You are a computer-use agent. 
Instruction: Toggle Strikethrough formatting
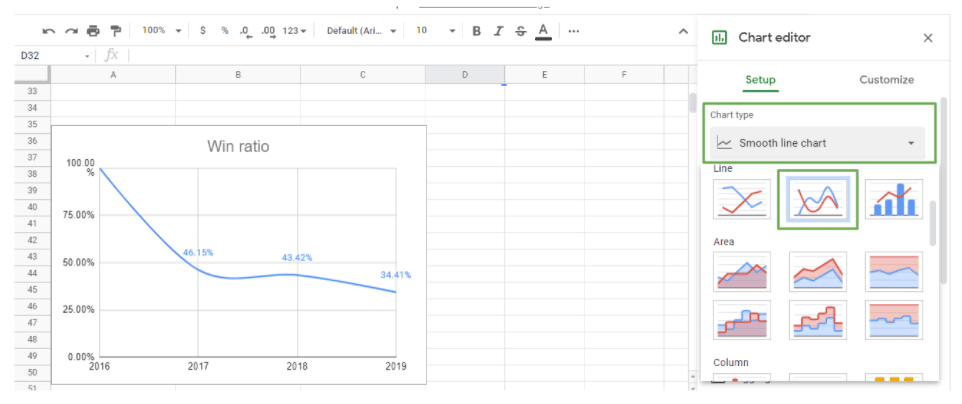tap(520, 31)
